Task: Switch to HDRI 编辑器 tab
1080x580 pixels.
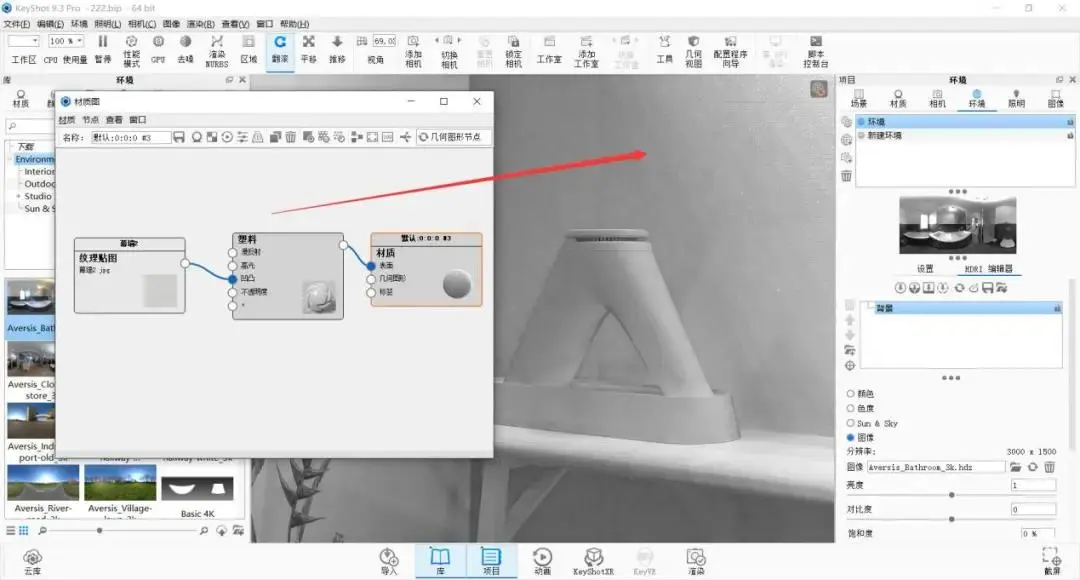Action: pos(988,269)
